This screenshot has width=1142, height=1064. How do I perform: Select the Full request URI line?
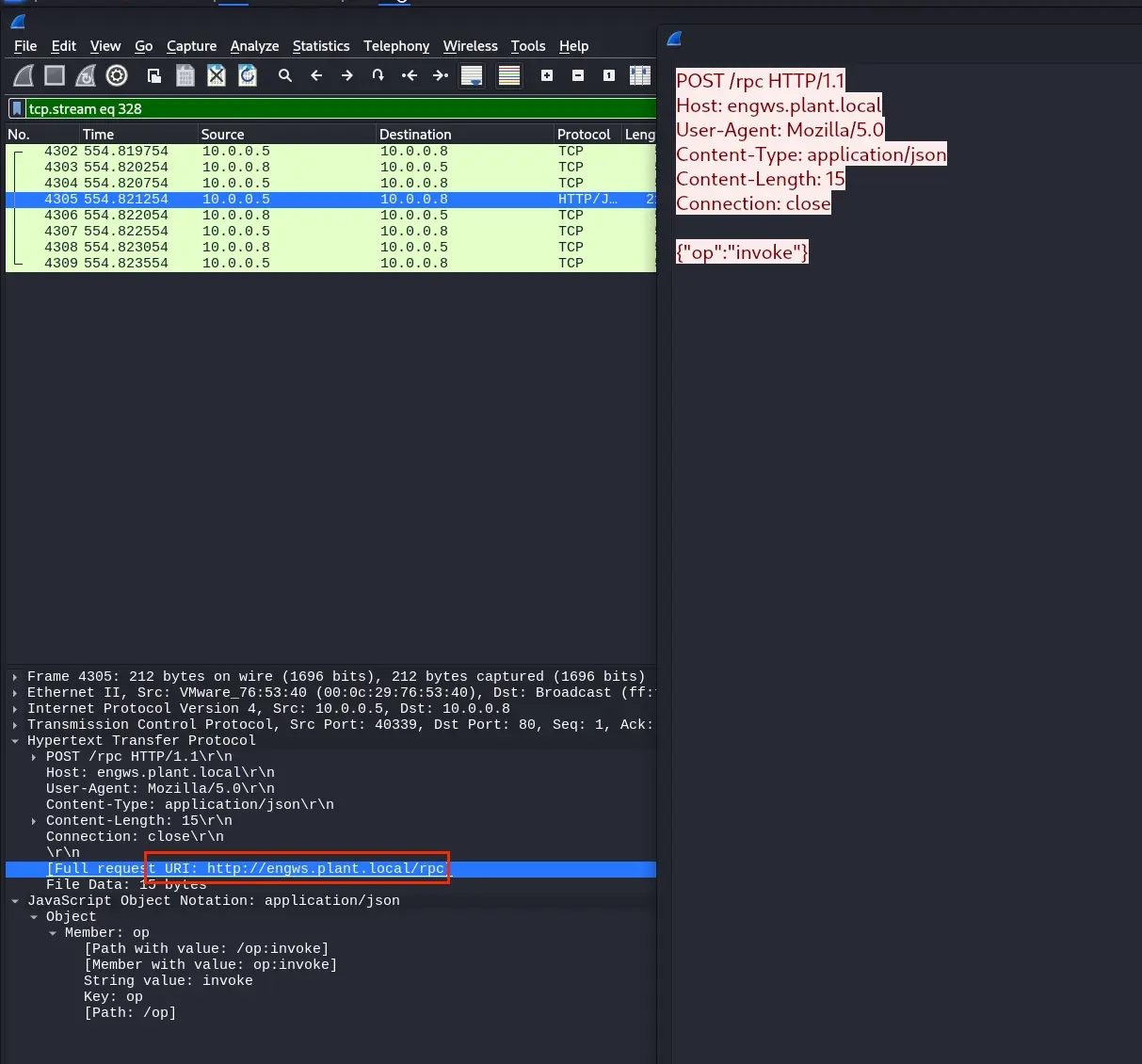330,868
